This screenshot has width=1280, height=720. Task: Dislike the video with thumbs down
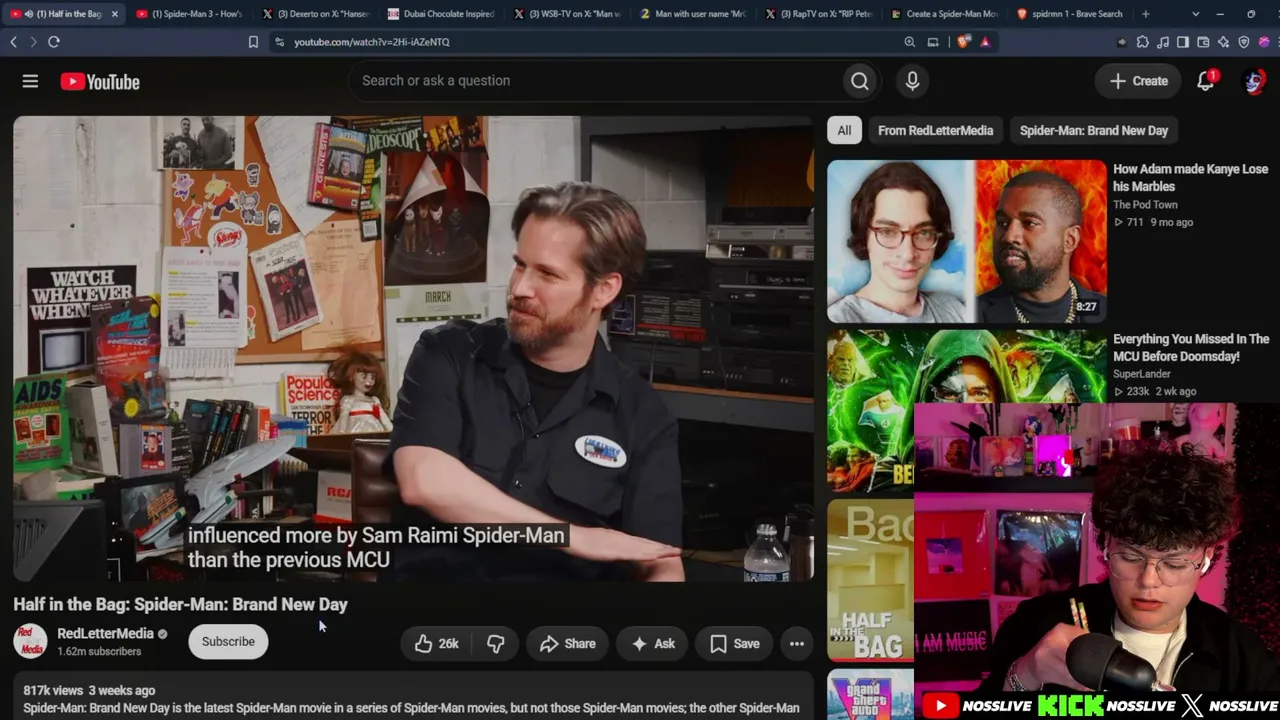coord(496,644)
